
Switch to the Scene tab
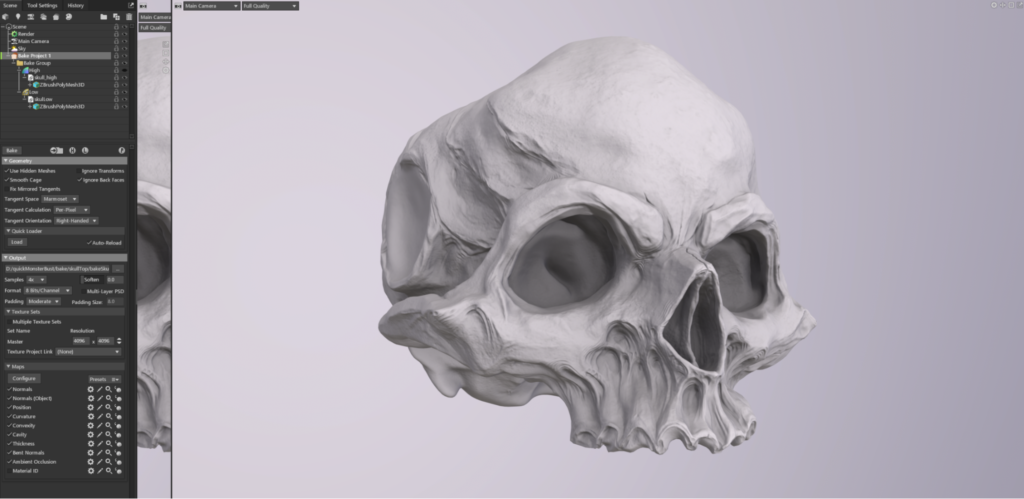point(10,5)
